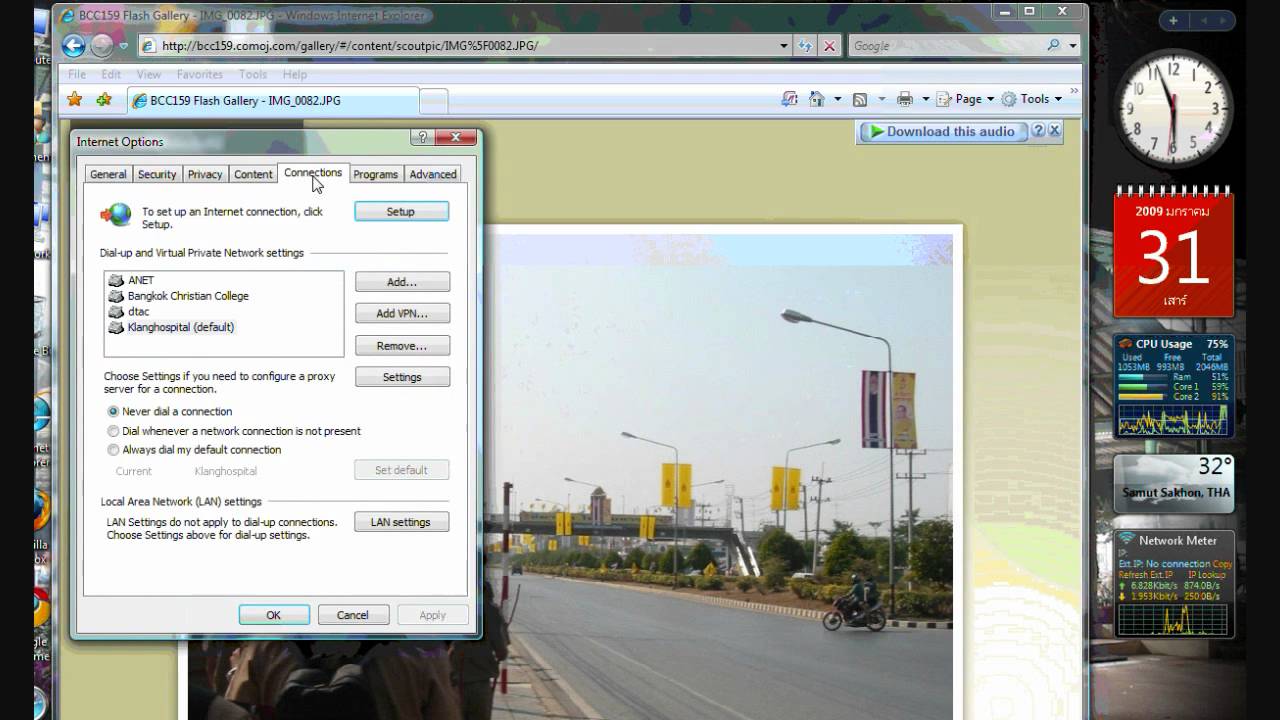This screenshot has width=1280, height=720.
Task: Switch to the Security tab
Action: click(x=157, y=174)
